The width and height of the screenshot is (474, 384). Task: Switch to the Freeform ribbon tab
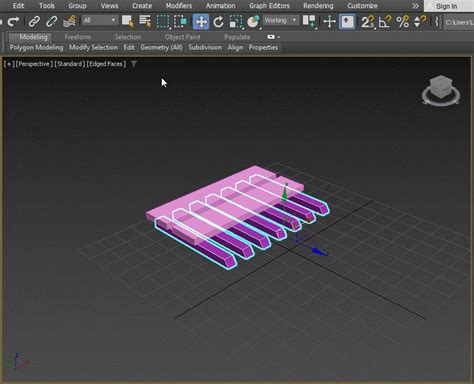click(78, 37)
